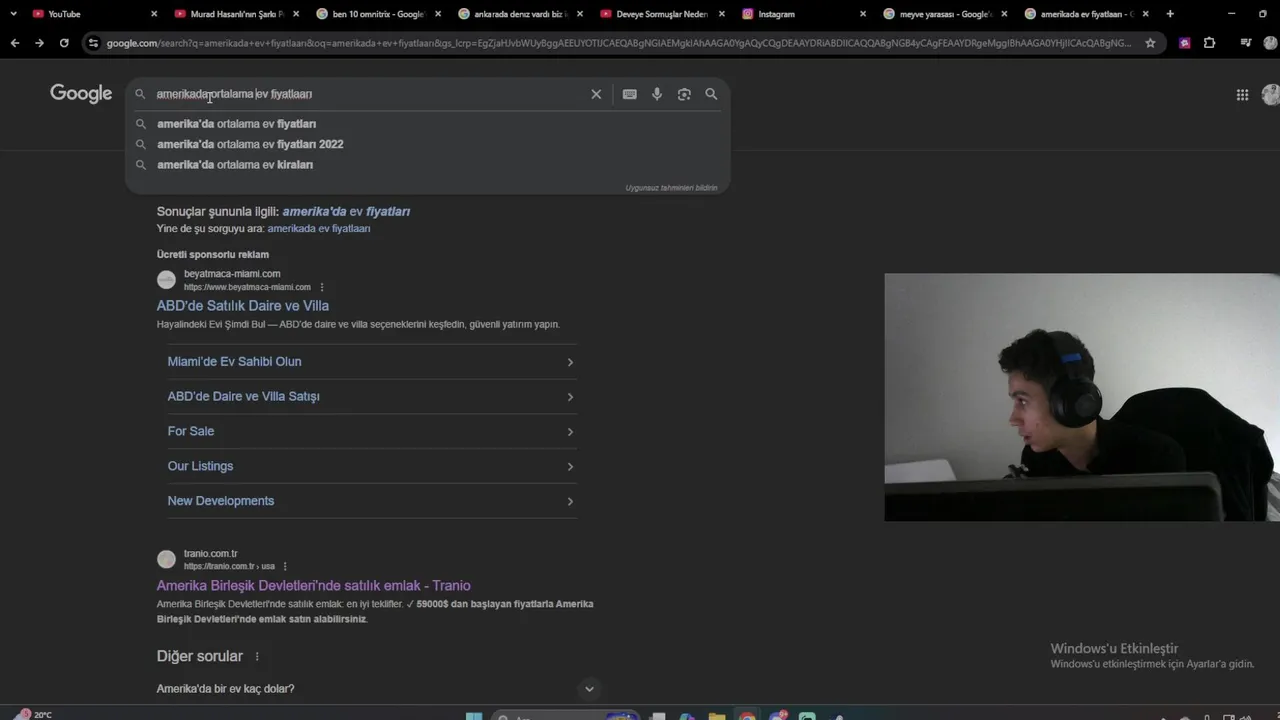Viewport: 1280px width, 720px height.
Task: Open the For Sale sitelink
Action: 371,432
